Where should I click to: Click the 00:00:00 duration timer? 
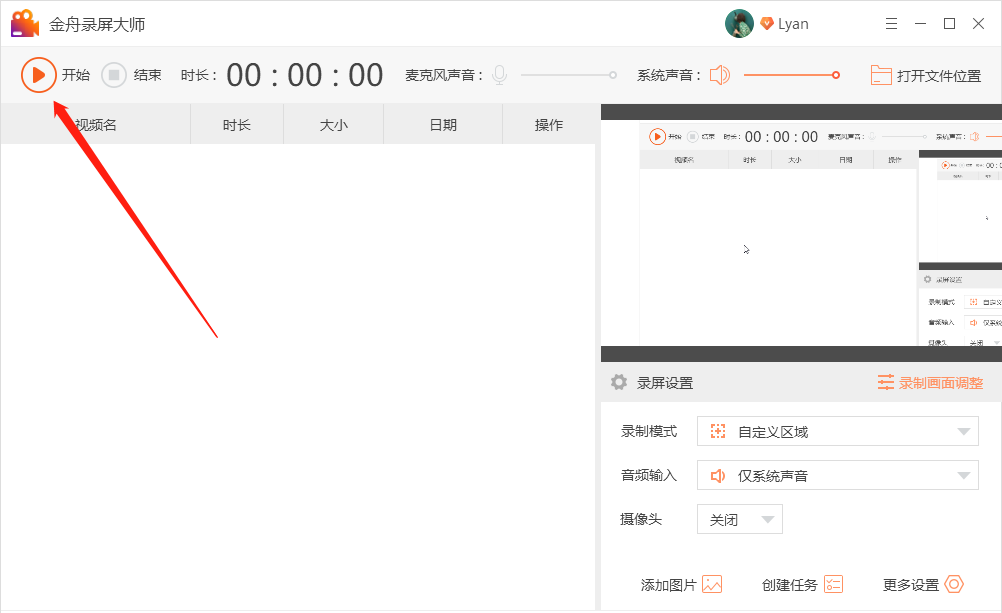point(305,75)
